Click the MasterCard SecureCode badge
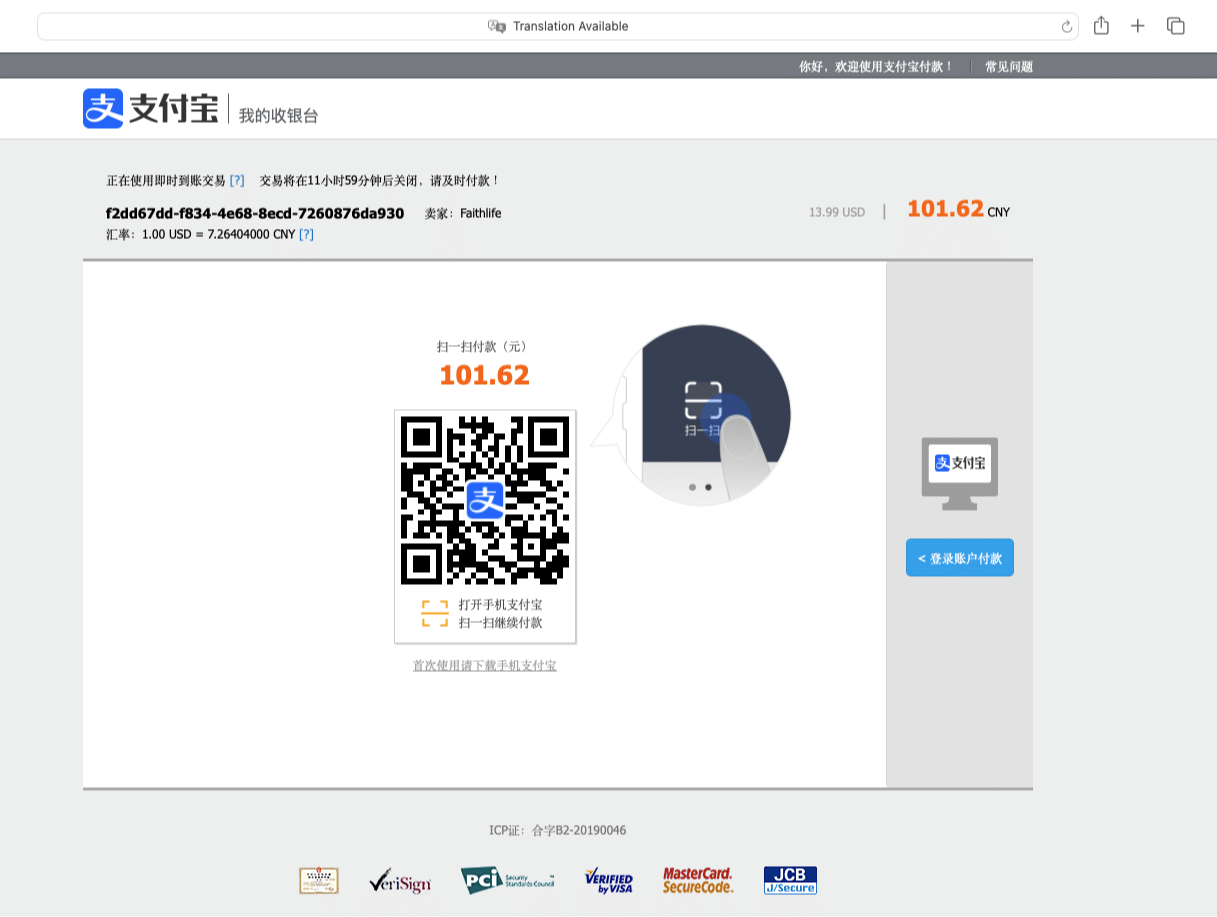Viewport: 1217px width, 917px height. pyautogui.click(x=698, y=880)
